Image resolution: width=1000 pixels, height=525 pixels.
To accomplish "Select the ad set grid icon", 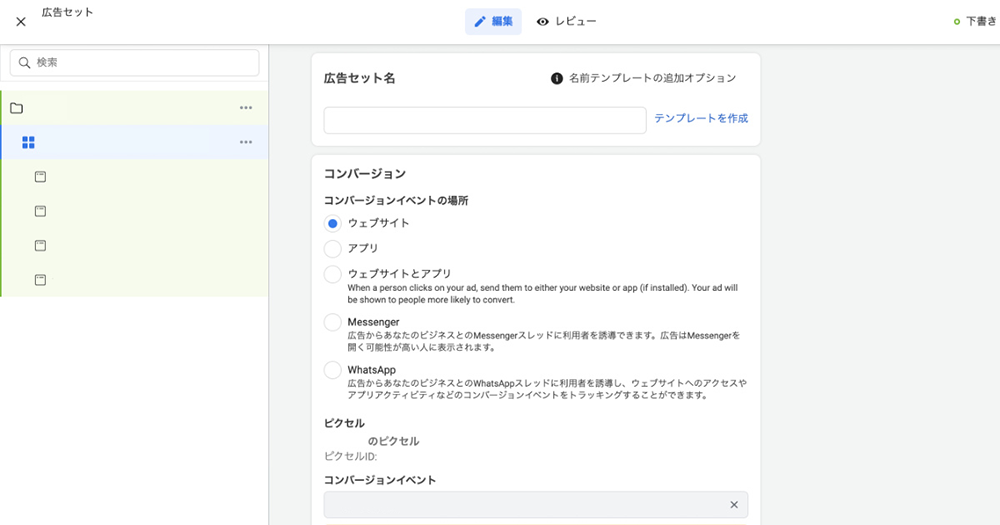I will (x=28, y=142).
